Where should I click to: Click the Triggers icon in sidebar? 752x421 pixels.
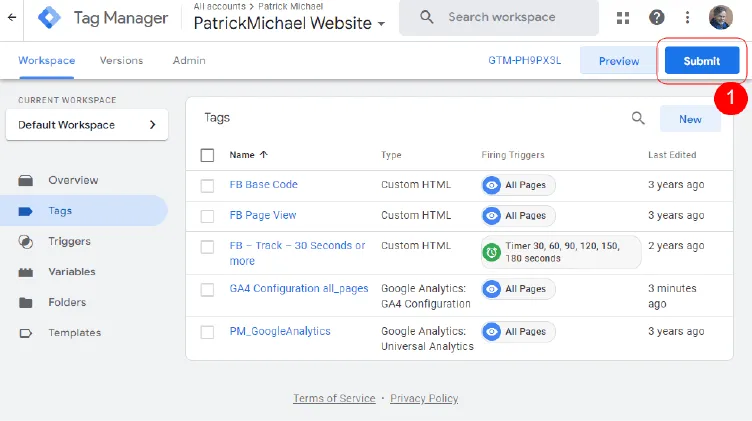click(25, 242)
